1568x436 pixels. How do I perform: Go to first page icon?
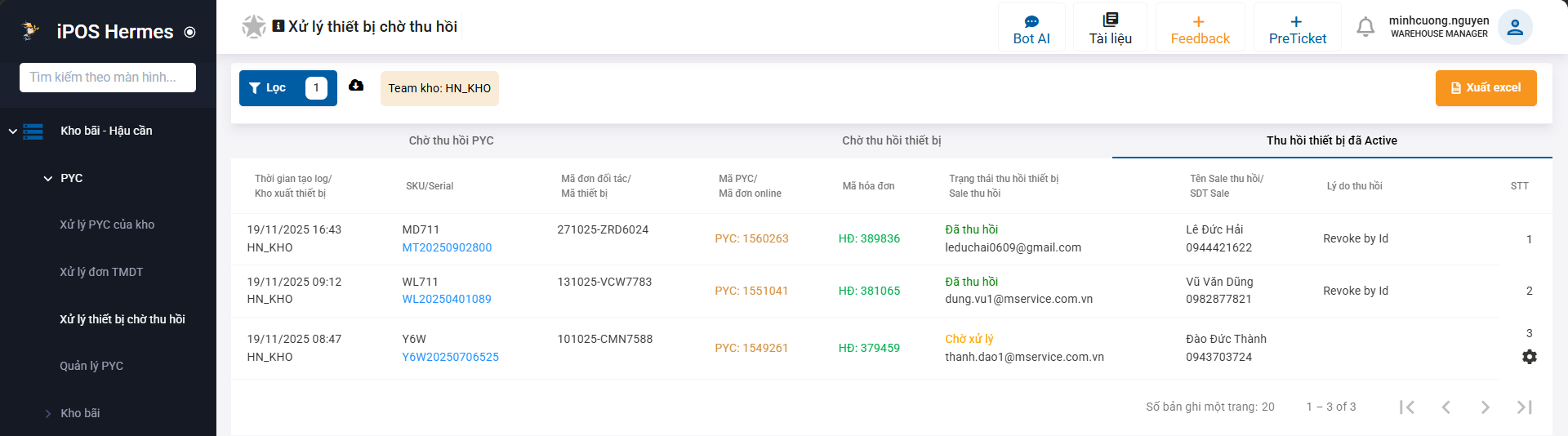click(x=1406, y=407)
